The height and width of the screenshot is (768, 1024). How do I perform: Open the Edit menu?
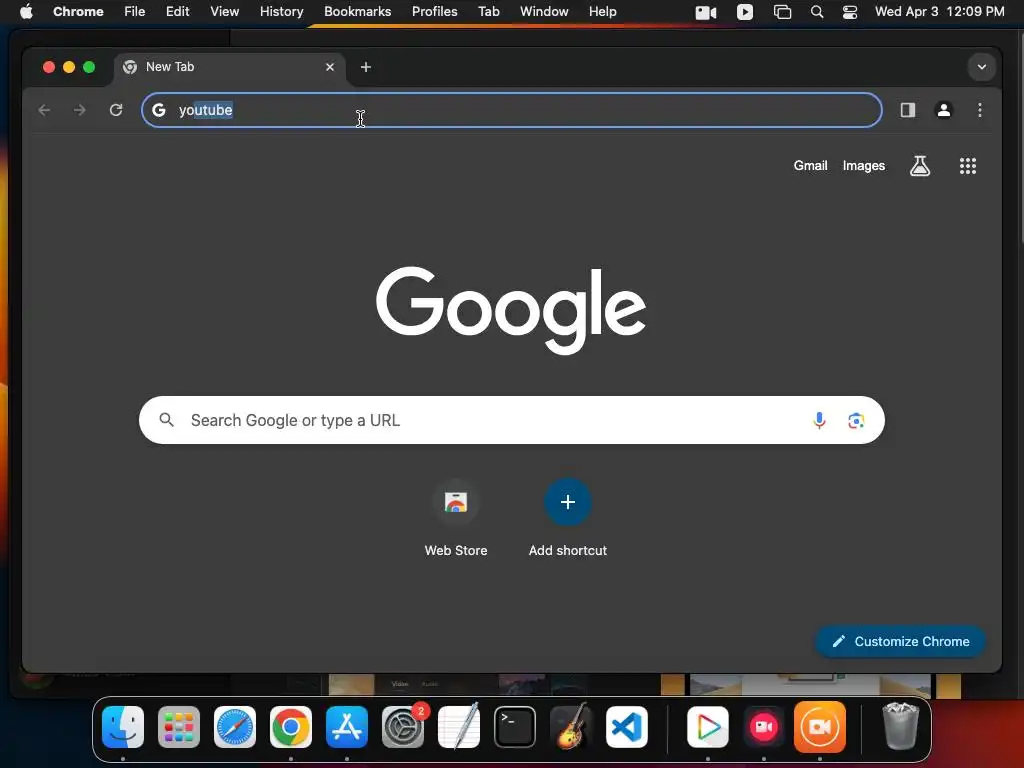(178, 12)
